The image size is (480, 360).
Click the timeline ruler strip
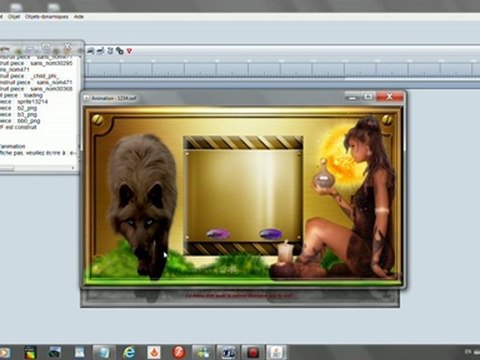[x=282, y=68]
